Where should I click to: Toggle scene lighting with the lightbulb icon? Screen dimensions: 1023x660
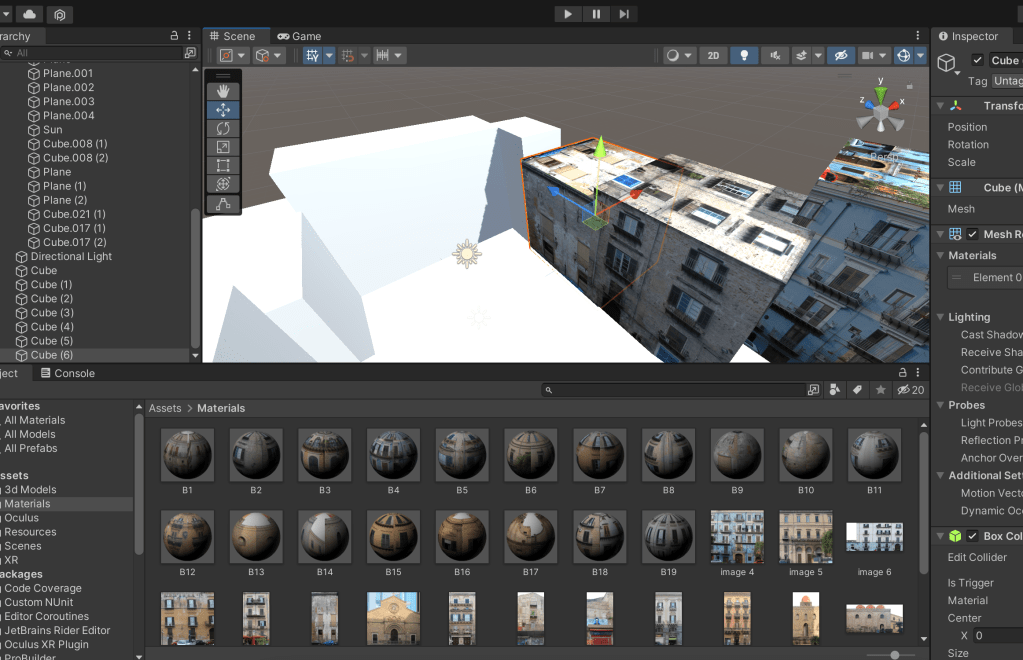click(x=743, y=56)
